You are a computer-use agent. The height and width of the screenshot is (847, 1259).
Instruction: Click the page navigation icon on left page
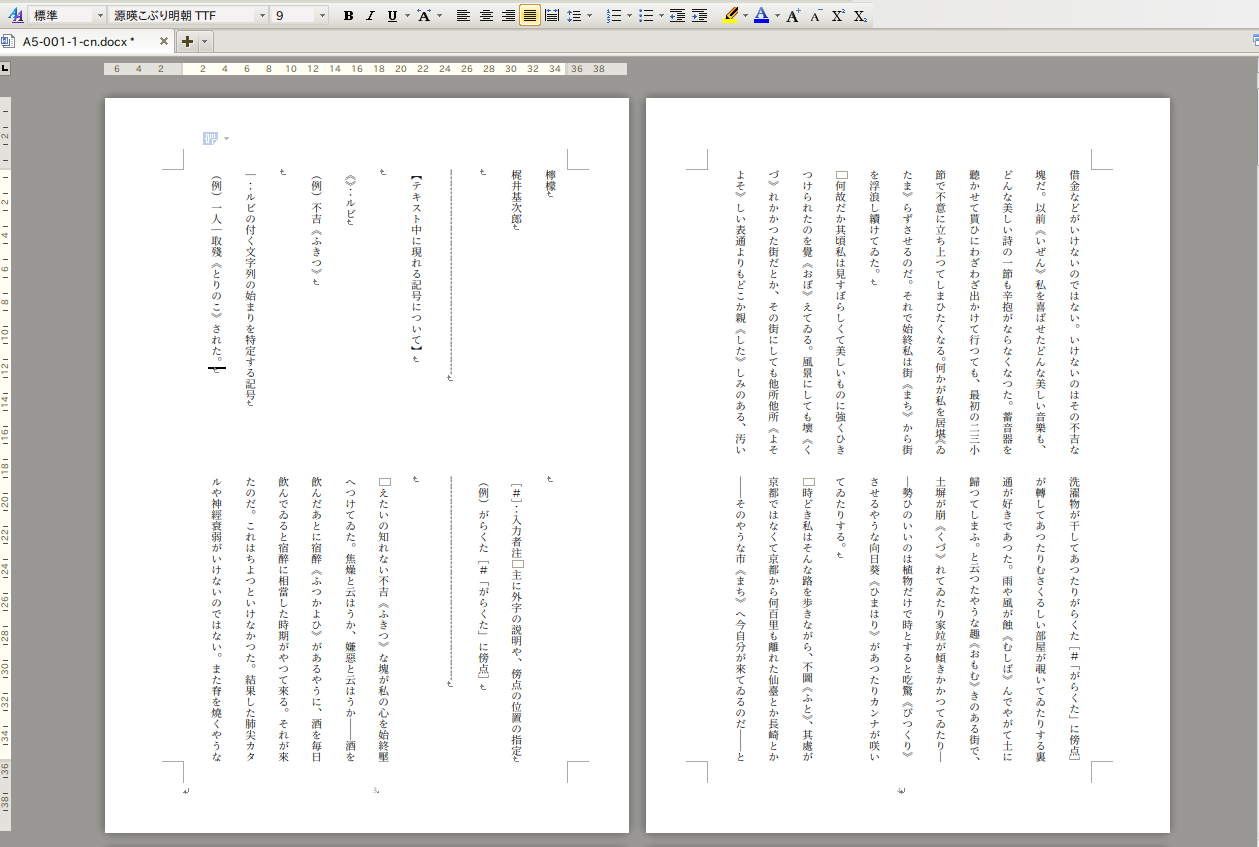tap(210, 138)
